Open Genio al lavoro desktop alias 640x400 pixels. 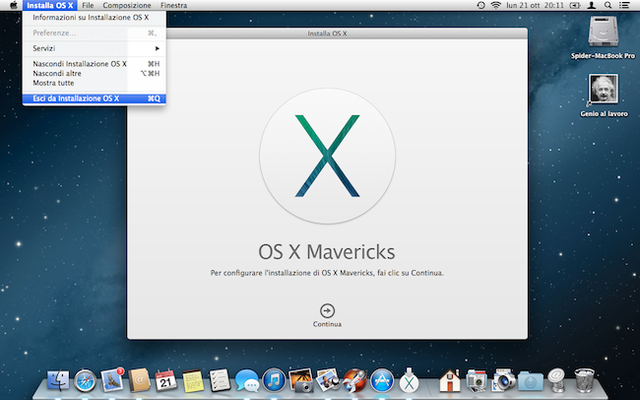604,96
